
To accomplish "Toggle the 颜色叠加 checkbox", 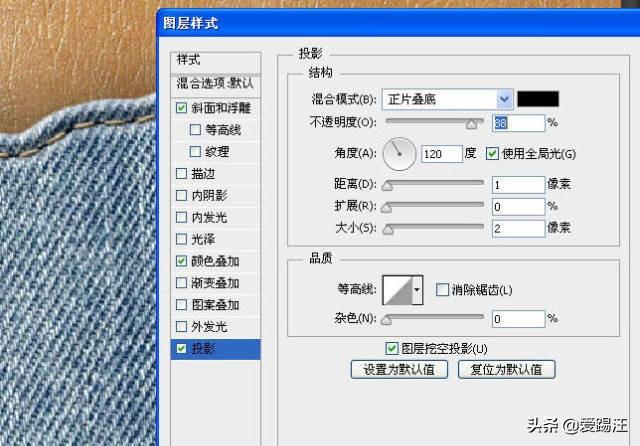I will [181, 261].
